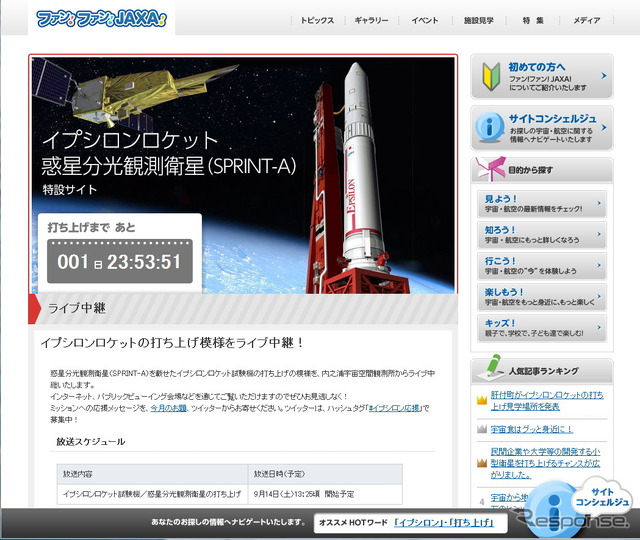Viewport: 640px width, 540px height.
Task: Click the arrow on the 楽しもう! row
Action: pos(599,296)
